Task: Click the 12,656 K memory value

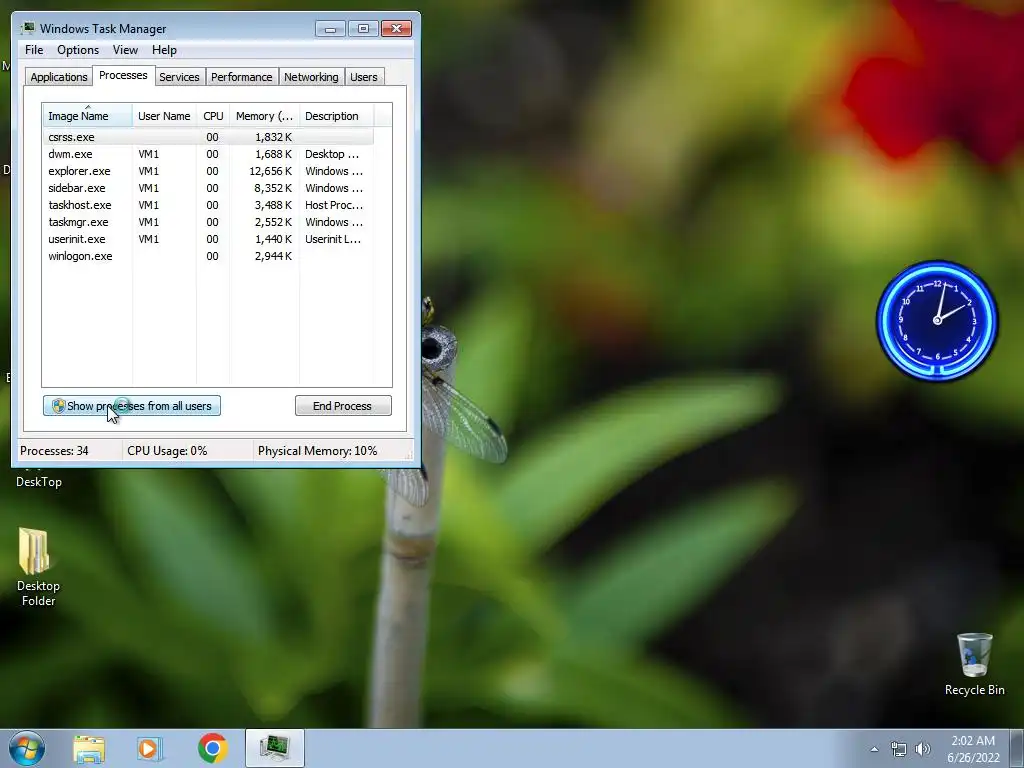Action: (x=270, y=171)
